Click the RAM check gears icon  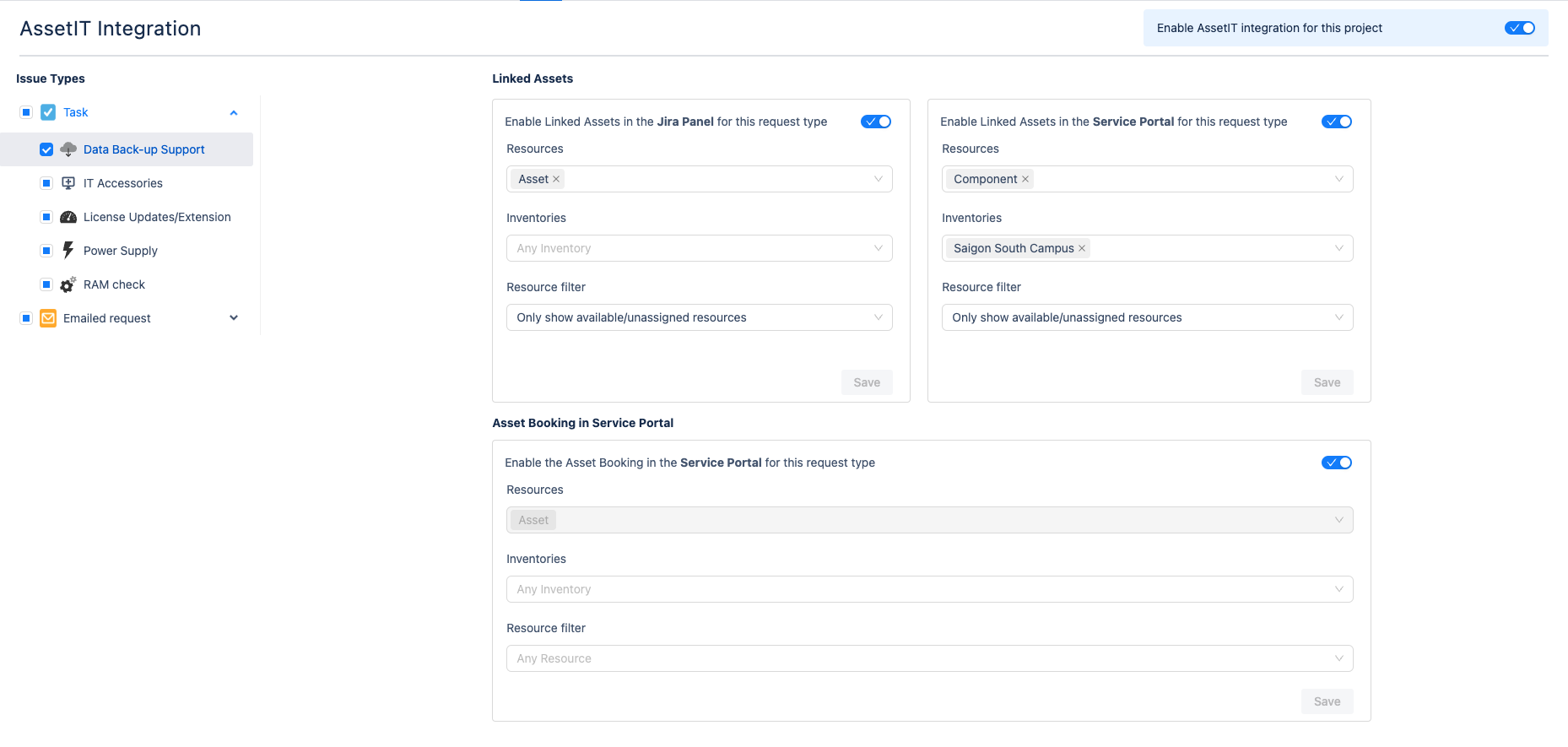pos(68,284)
